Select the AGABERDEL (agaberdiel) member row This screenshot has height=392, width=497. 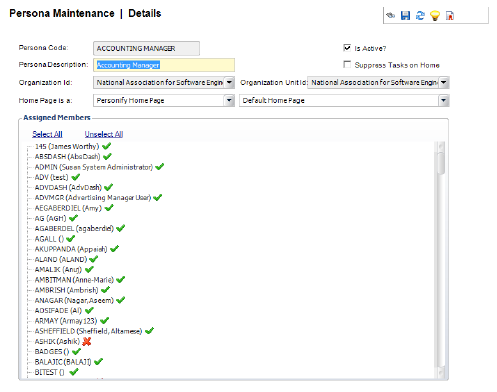pyautogui.click(x=74, y=228)
